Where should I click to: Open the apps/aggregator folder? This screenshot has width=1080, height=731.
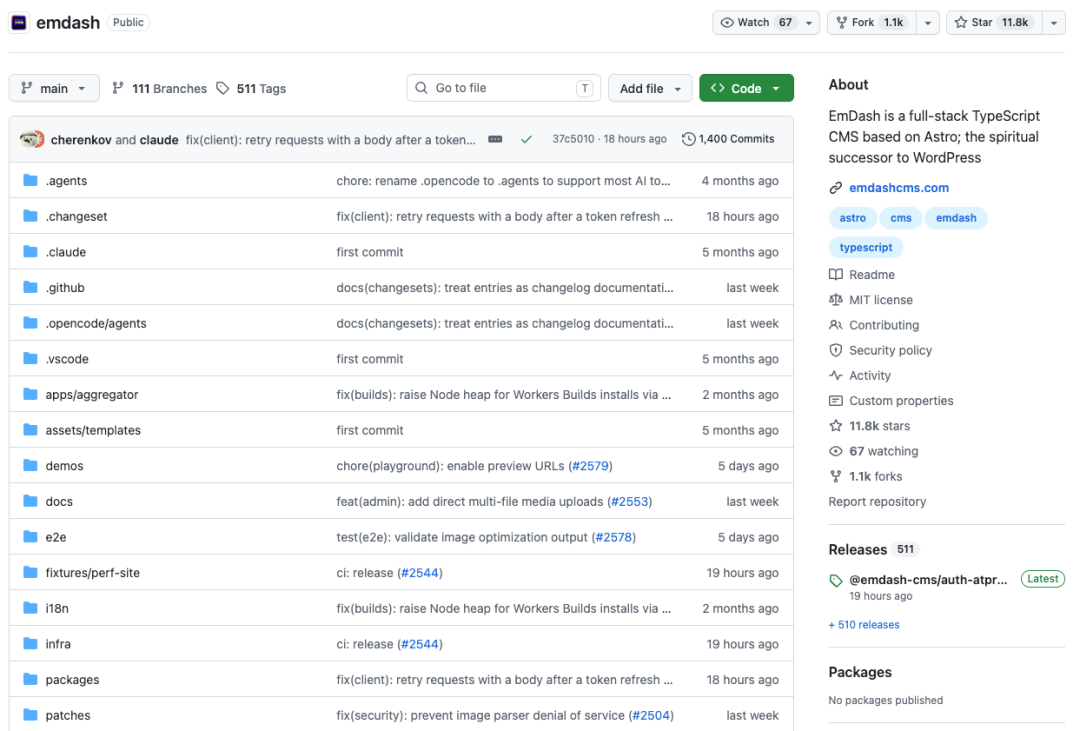pyautogui.click(x=92, y=395)
